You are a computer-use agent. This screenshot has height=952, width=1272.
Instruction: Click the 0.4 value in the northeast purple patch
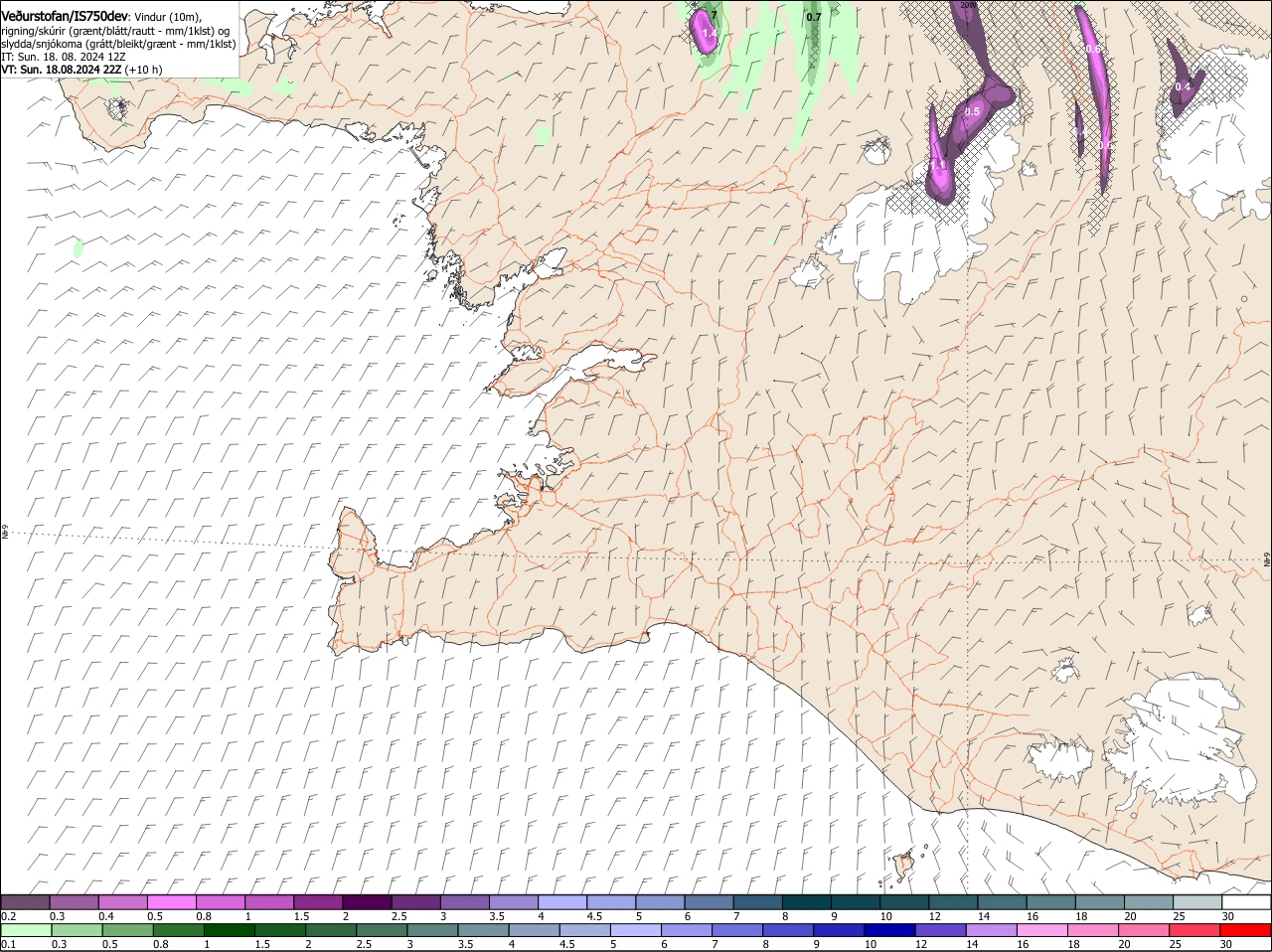click(1183, 86)
